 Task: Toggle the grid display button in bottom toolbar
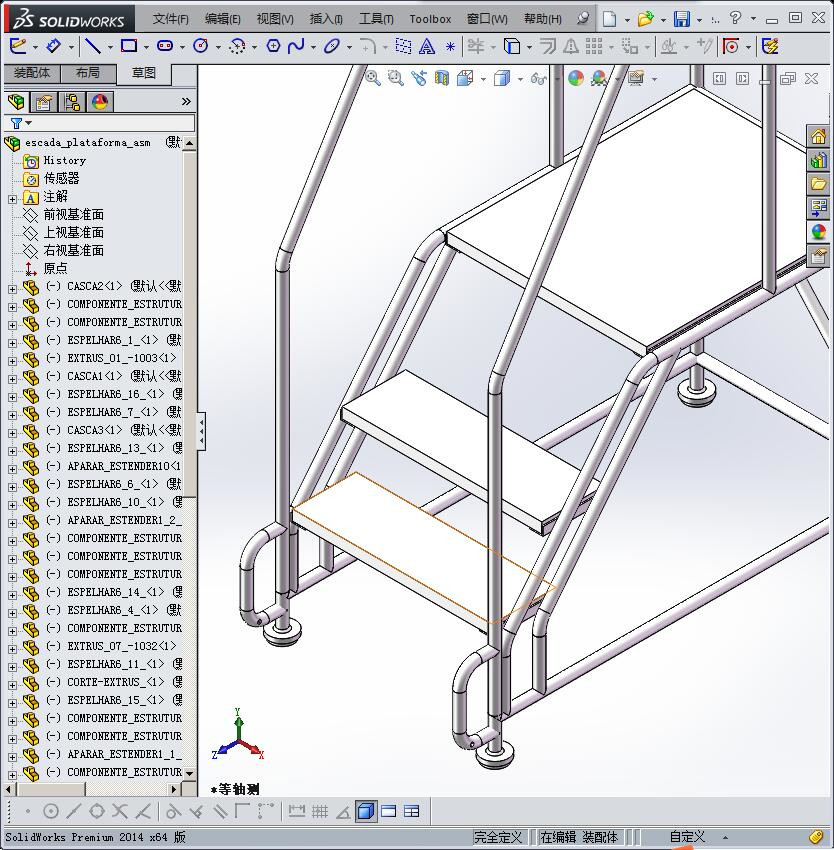[x=319, y=811]
